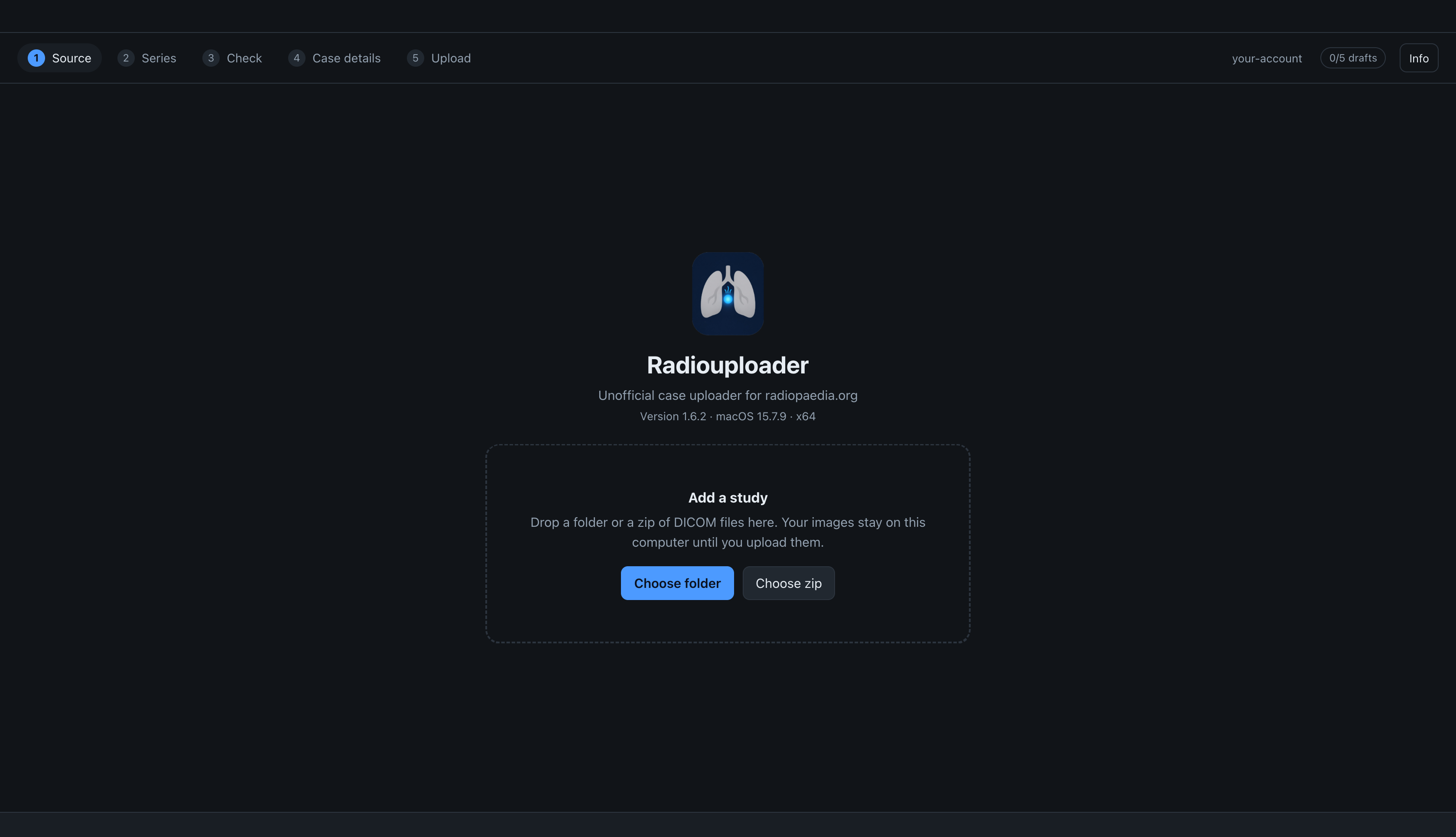This screenshot has width=1456, height=837.
Task: Click the version 1.6.2 info line
Action: (728, 416)
